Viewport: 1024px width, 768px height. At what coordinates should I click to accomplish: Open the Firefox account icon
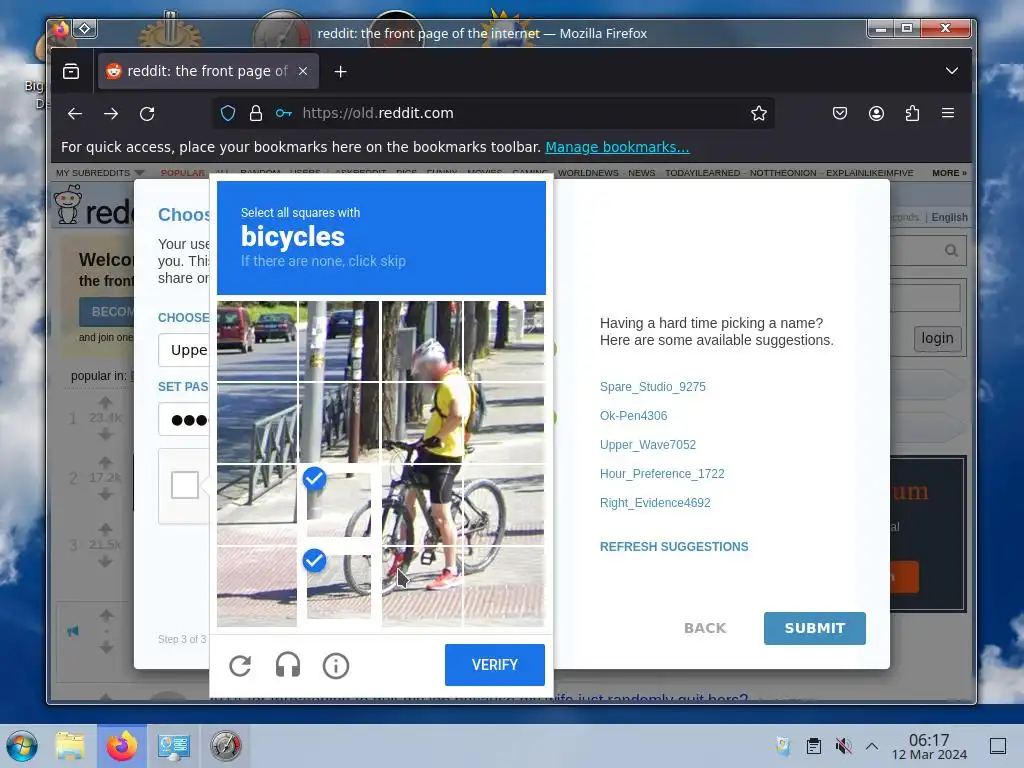click(876, 113)
